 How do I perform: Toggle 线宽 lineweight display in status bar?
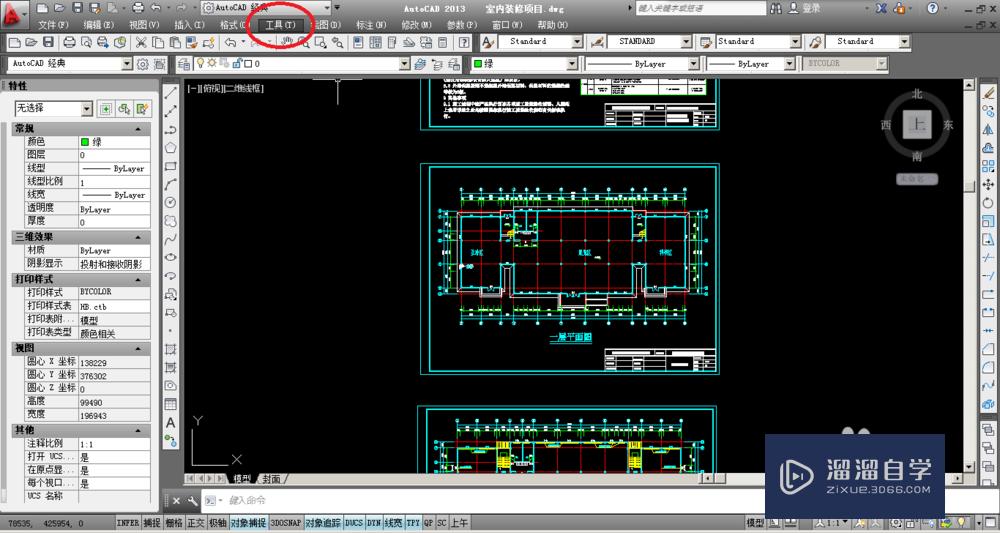[393, 523]
